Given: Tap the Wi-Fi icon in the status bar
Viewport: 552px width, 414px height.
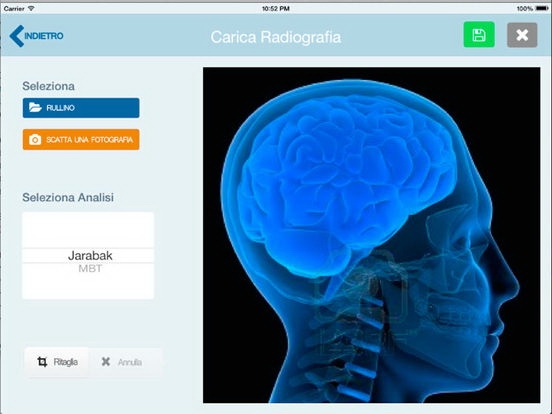Looking at the screenshot, I should click(x=31, y=8).
